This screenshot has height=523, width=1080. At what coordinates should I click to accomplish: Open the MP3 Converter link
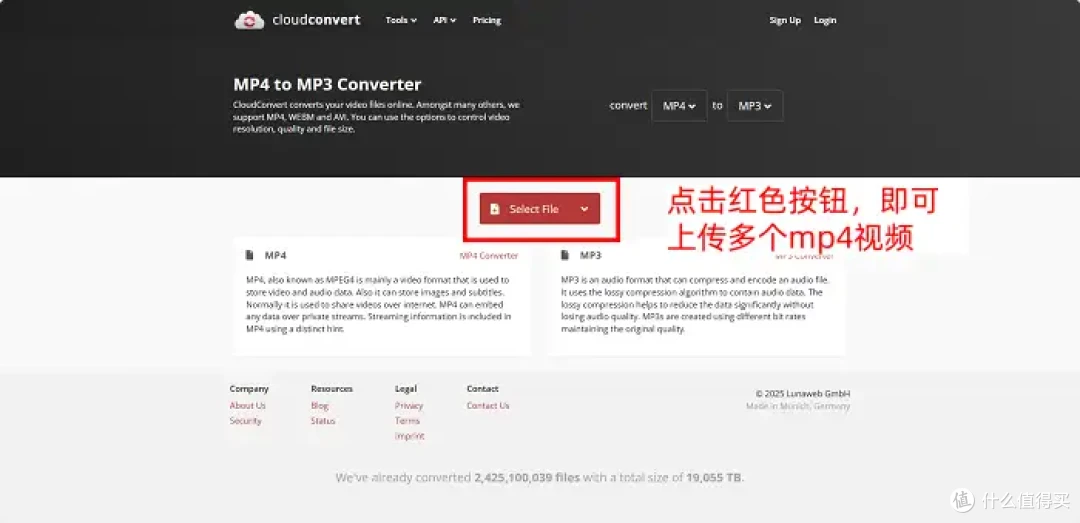click(804, 256)
